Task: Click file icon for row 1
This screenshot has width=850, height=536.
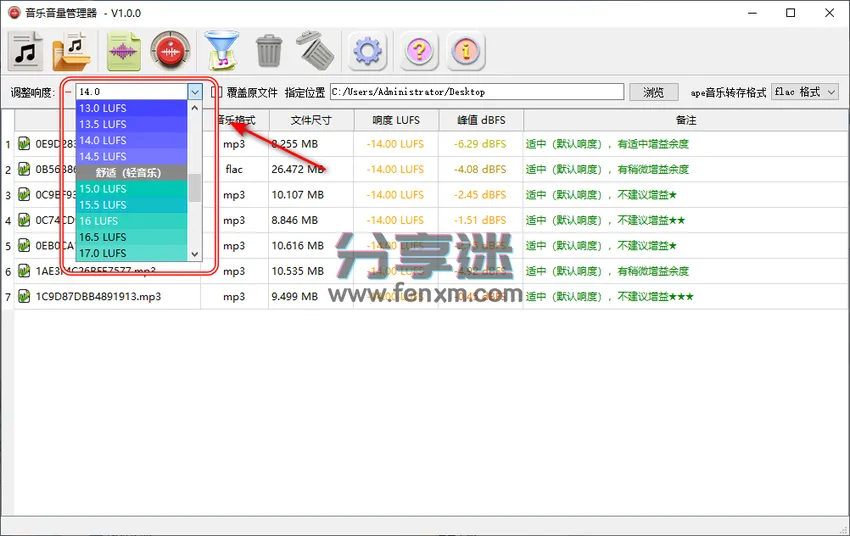Action: [24, 144]
